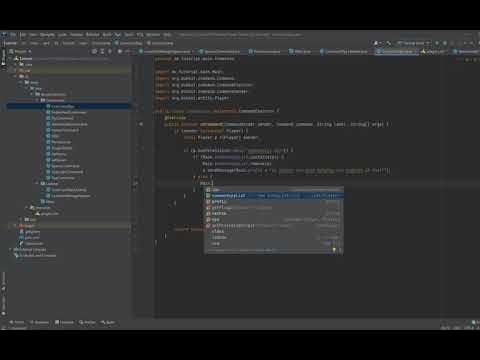This screenshot has height=360, width=480.
Task: Select Scratches and Consoles in project tree
Action: pyautogui.click(x=35, y=255)
